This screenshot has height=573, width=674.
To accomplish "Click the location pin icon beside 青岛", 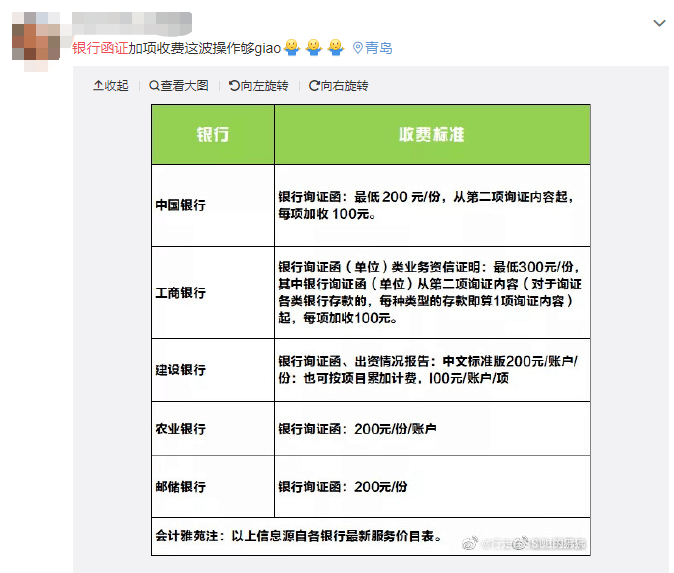I will click(358, 48).
